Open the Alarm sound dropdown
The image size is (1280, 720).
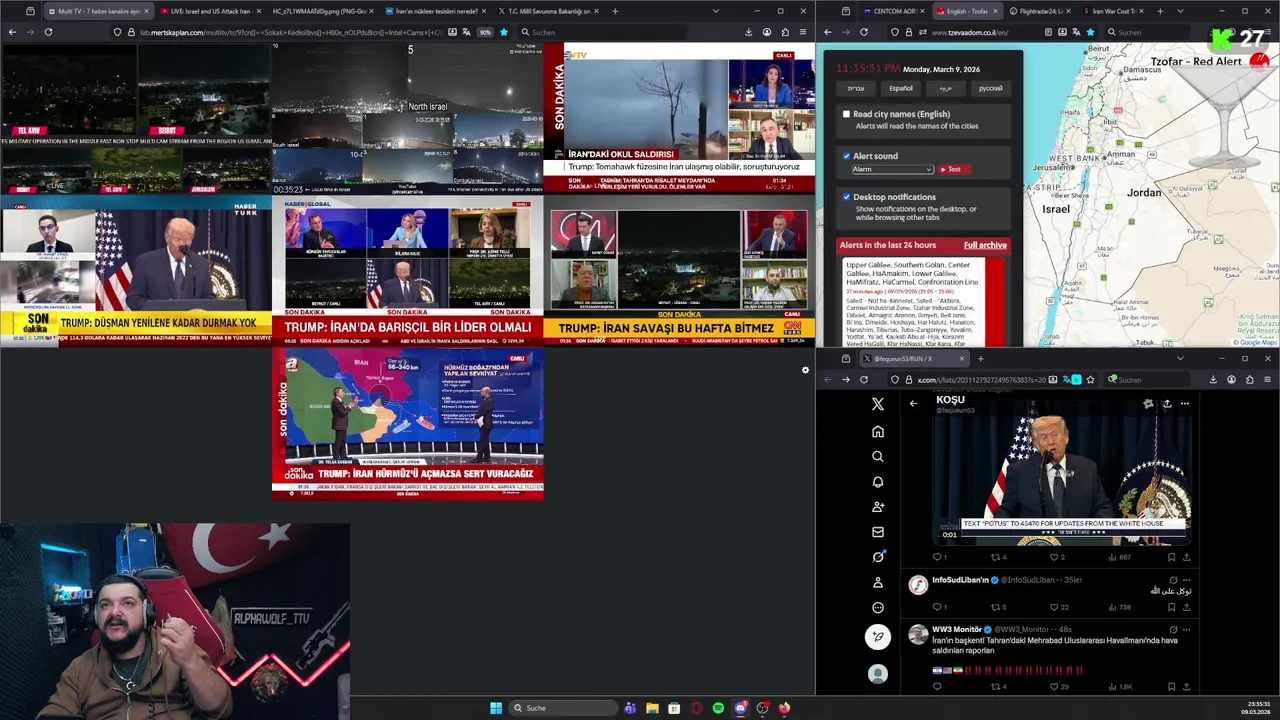(x=892, y=169)
